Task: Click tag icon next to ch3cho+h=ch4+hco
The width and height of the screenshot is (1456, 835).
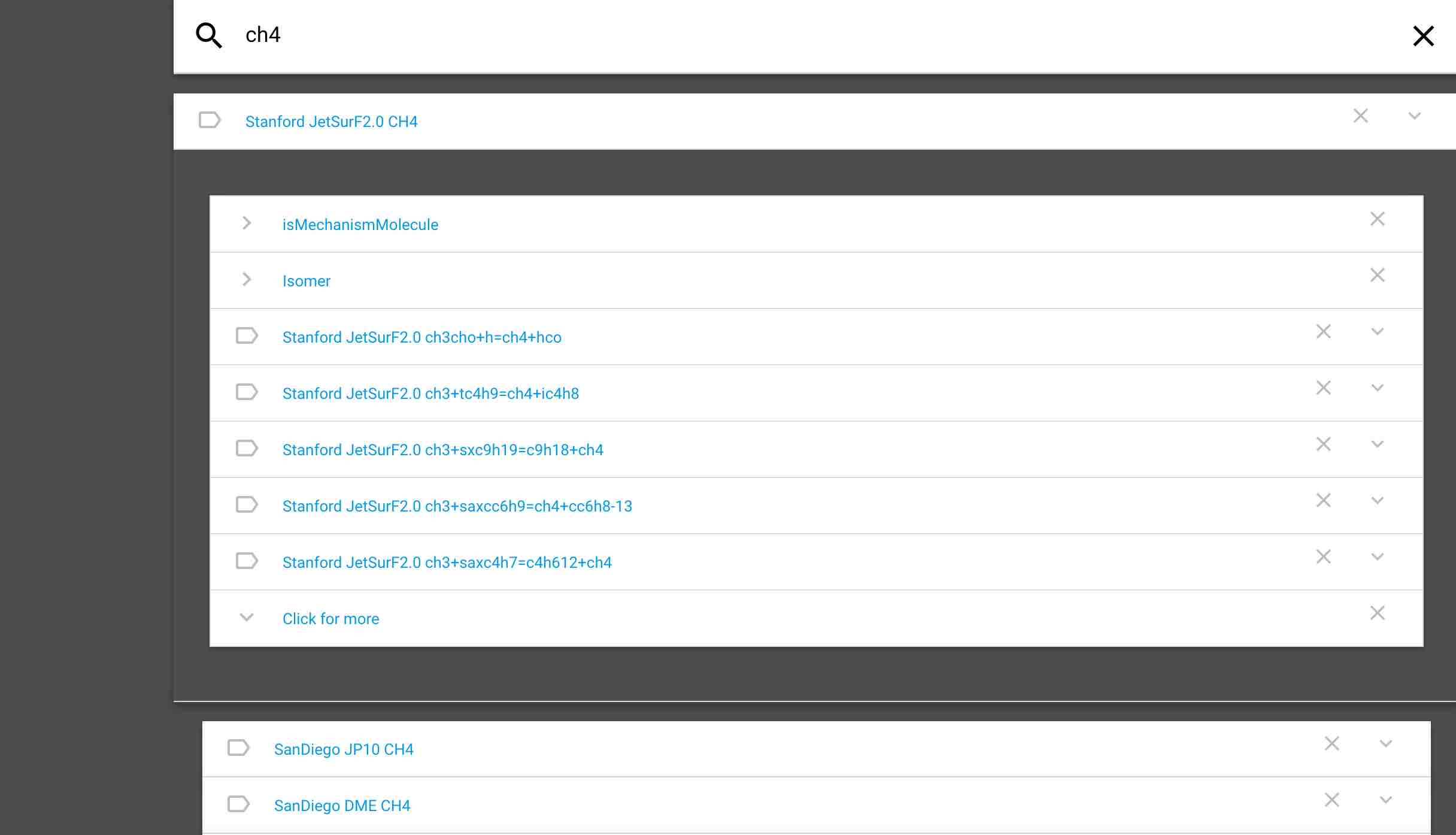Action: point(247,336)
